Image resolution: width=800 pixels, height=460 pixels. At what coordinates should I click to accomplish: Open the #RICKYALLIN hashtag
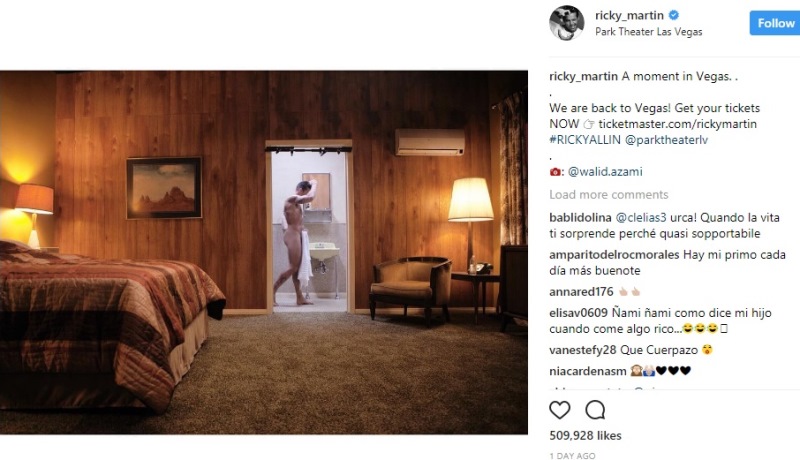pos(585,140)
